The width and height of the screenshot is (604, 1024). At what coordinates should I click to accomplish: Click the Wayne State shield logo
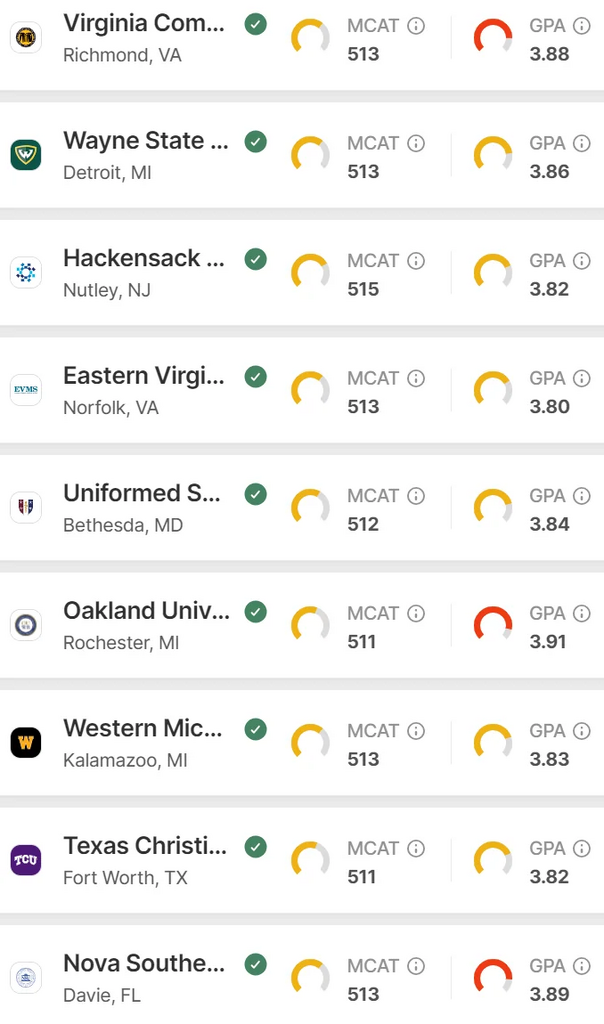pyautogui.click(x=26, y=155)
